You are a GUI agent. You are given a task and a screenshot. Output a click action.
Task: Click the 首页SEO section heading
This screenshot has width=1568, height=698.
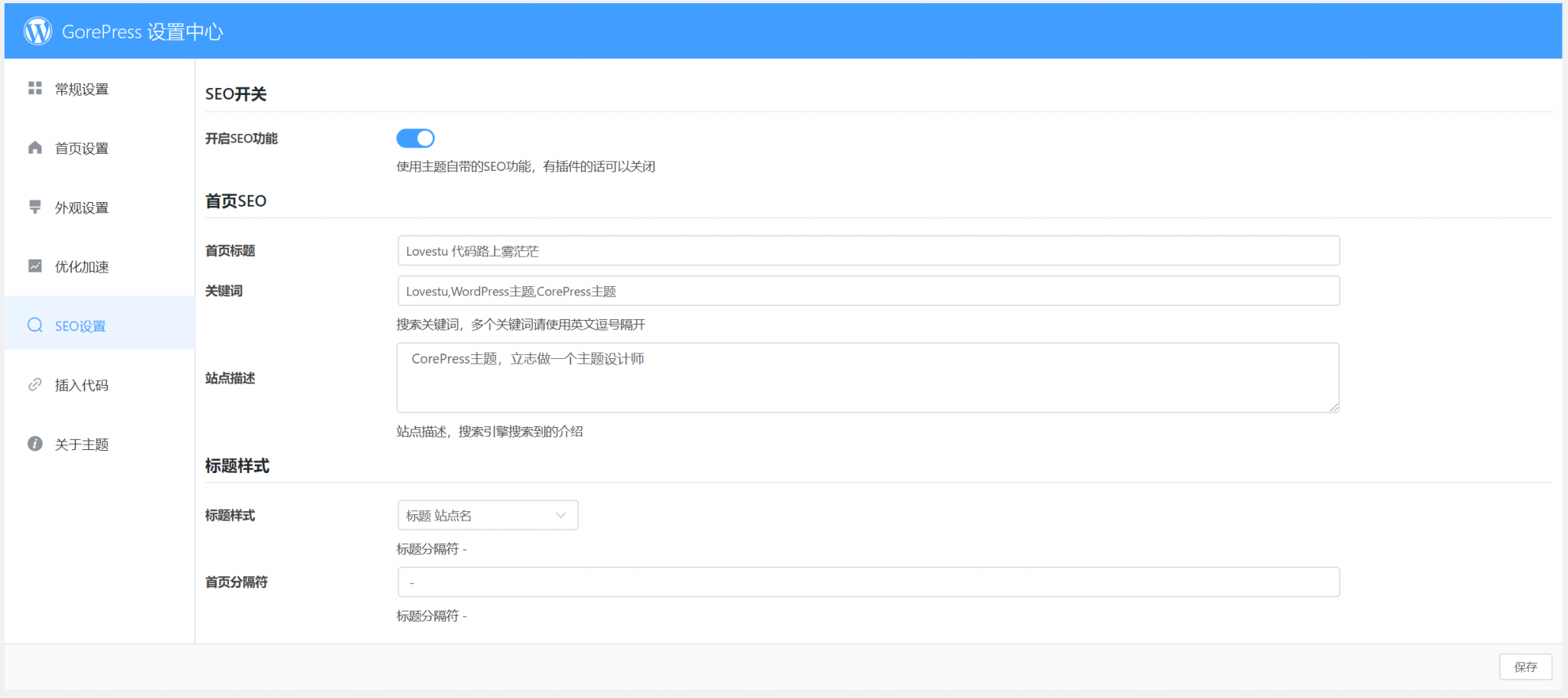click(236, 201)
